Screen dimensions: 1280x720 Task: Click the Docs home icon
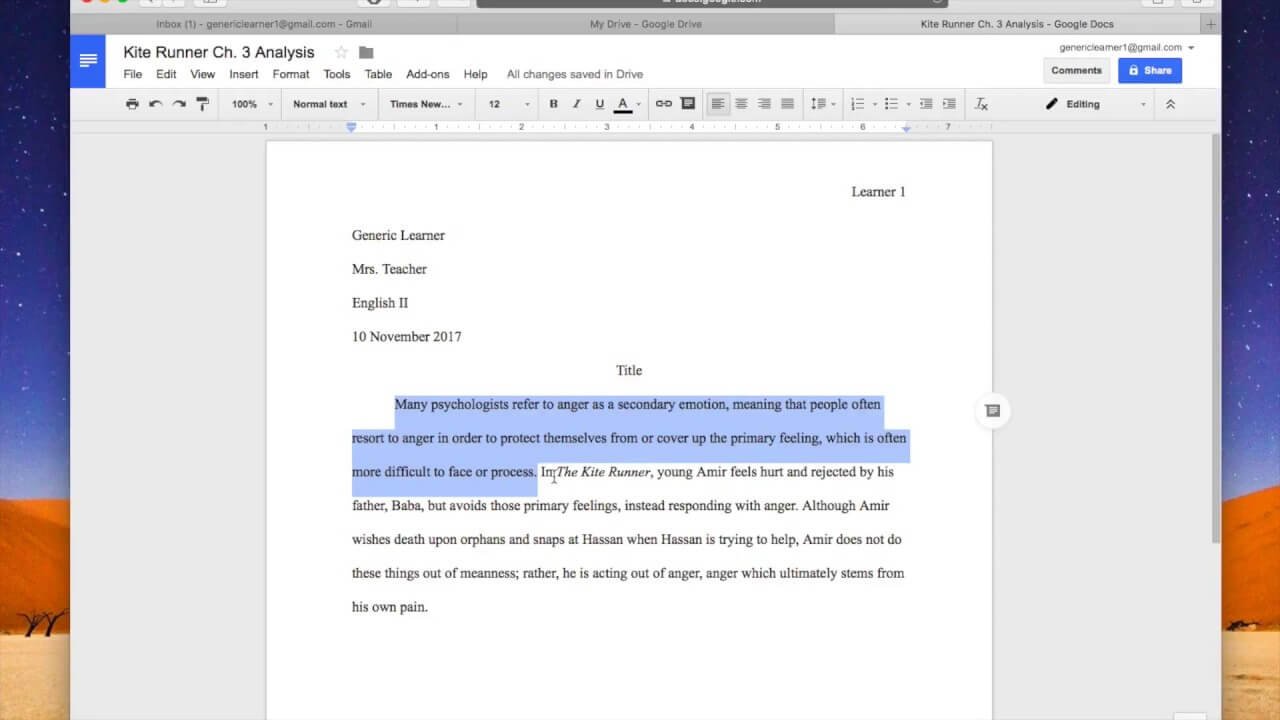coord(88,62)
